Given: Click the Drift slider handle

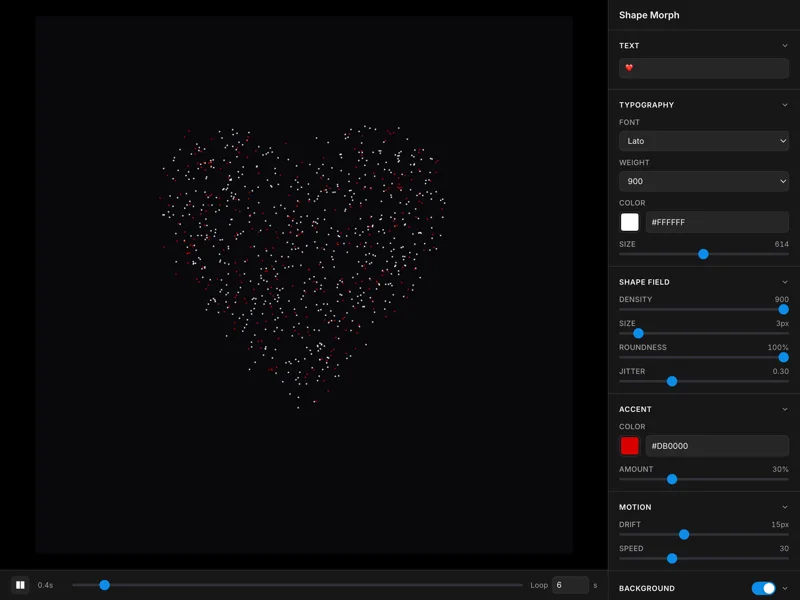Looking at the screenshot, I should pos(684,534).
